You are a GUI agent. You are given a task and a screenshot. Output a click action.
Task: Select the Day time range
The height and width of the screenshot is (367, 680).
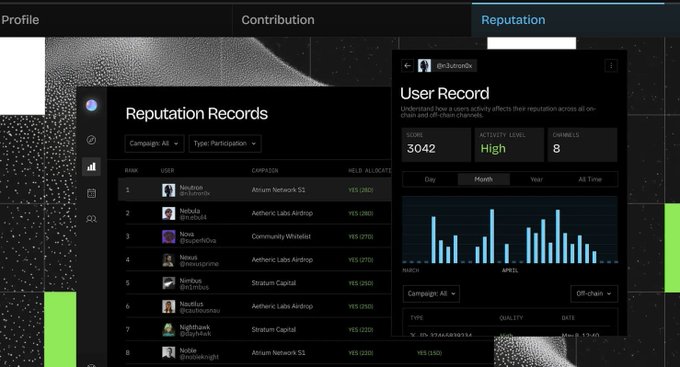[x=430, y=179]
